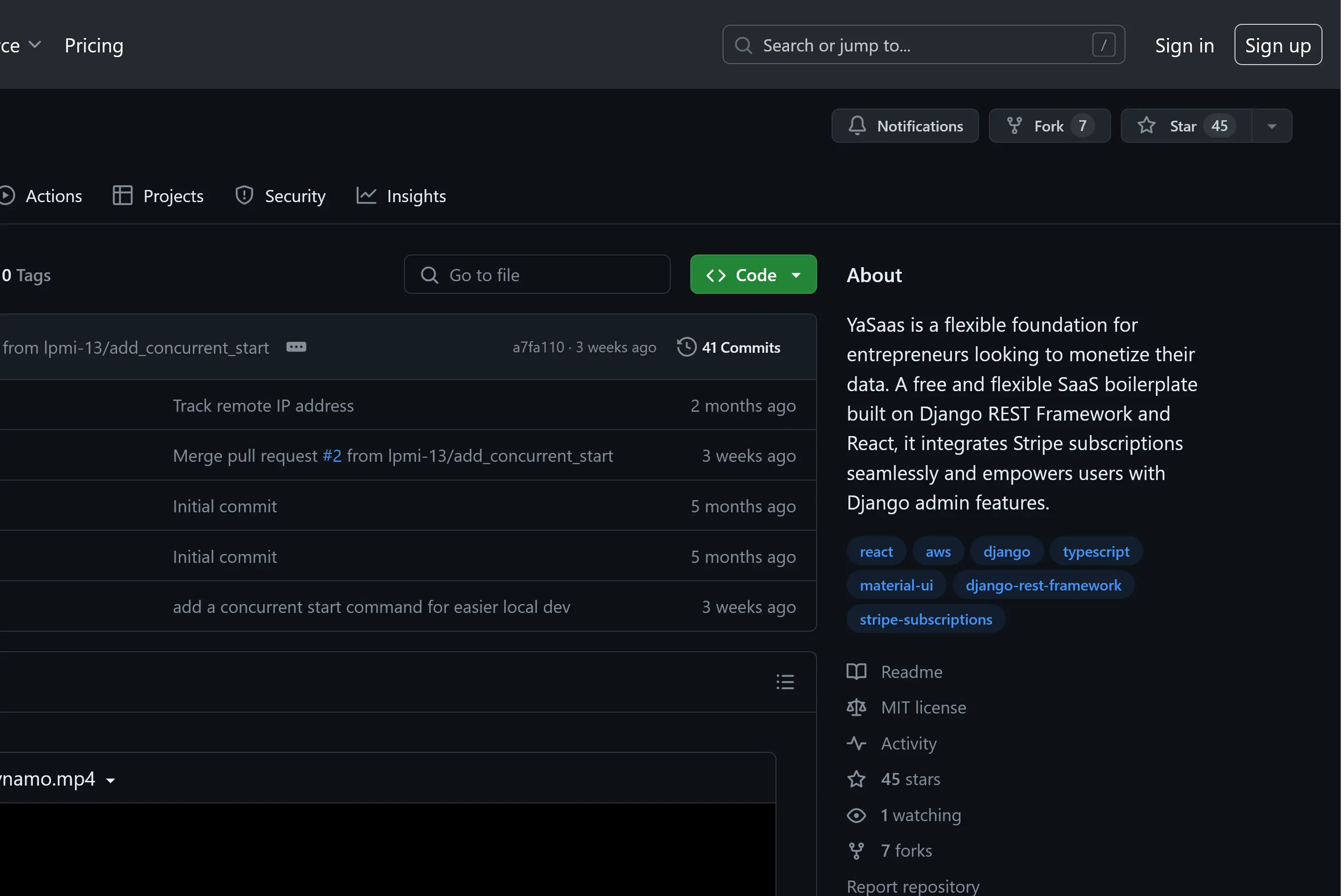Expand commit message ellipsis icon
Viewport: 1344px width, 896px height.
[296, 348]
